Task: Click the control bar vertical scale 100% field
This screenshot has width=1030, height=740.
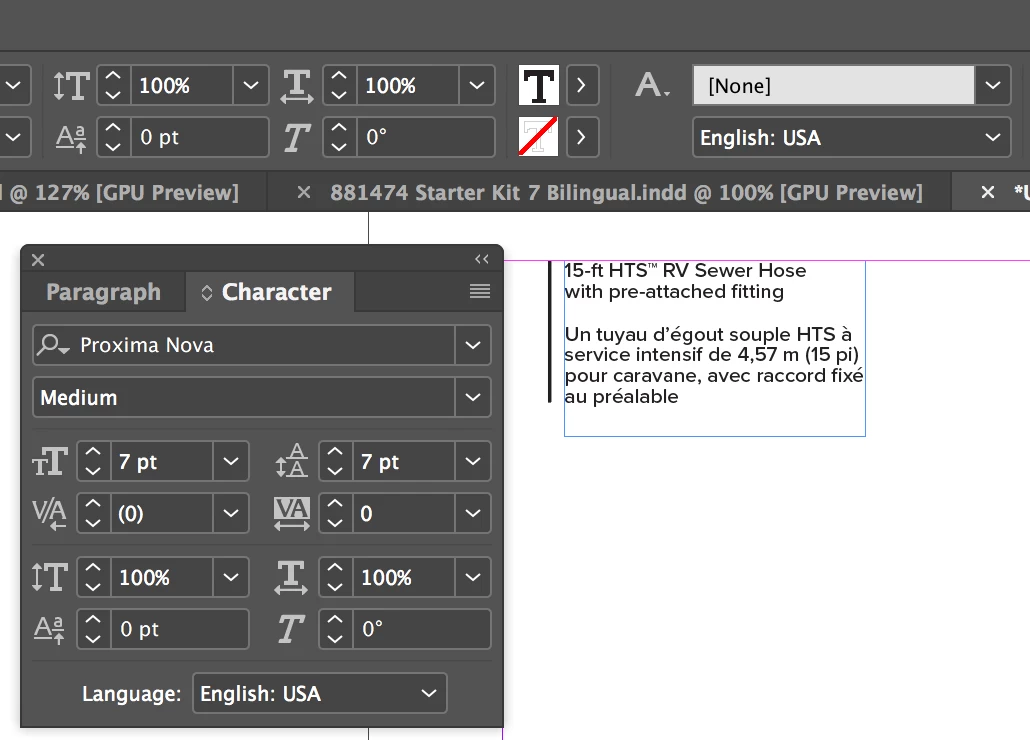Action: [x=182, y=85]
